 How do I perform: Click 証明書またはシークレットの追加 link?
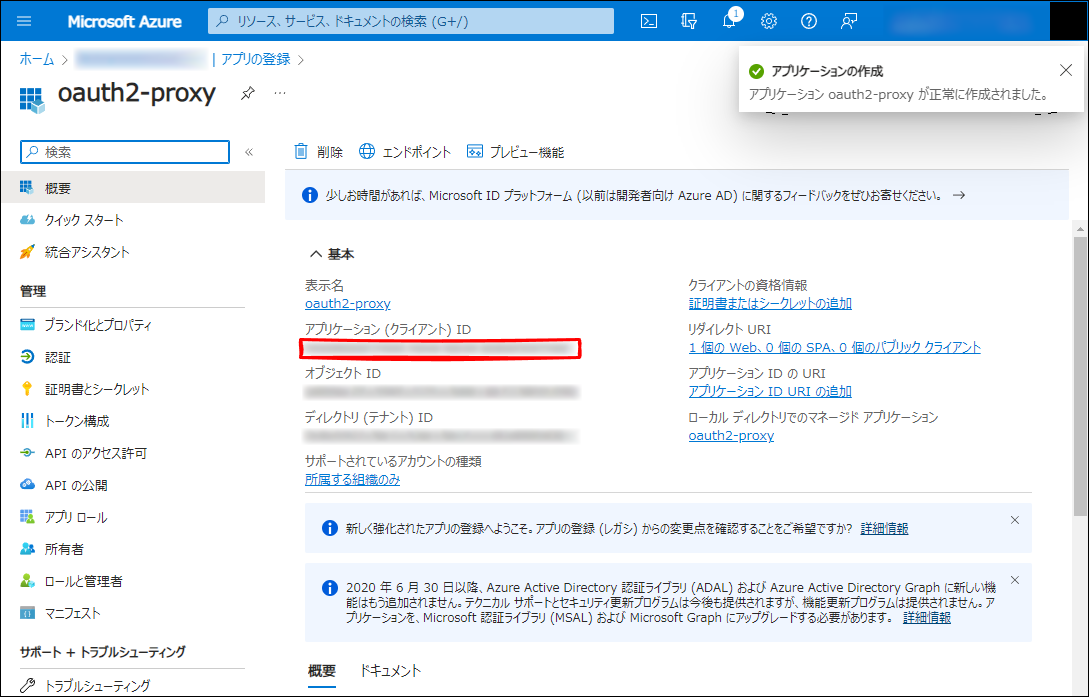point(770,303)
